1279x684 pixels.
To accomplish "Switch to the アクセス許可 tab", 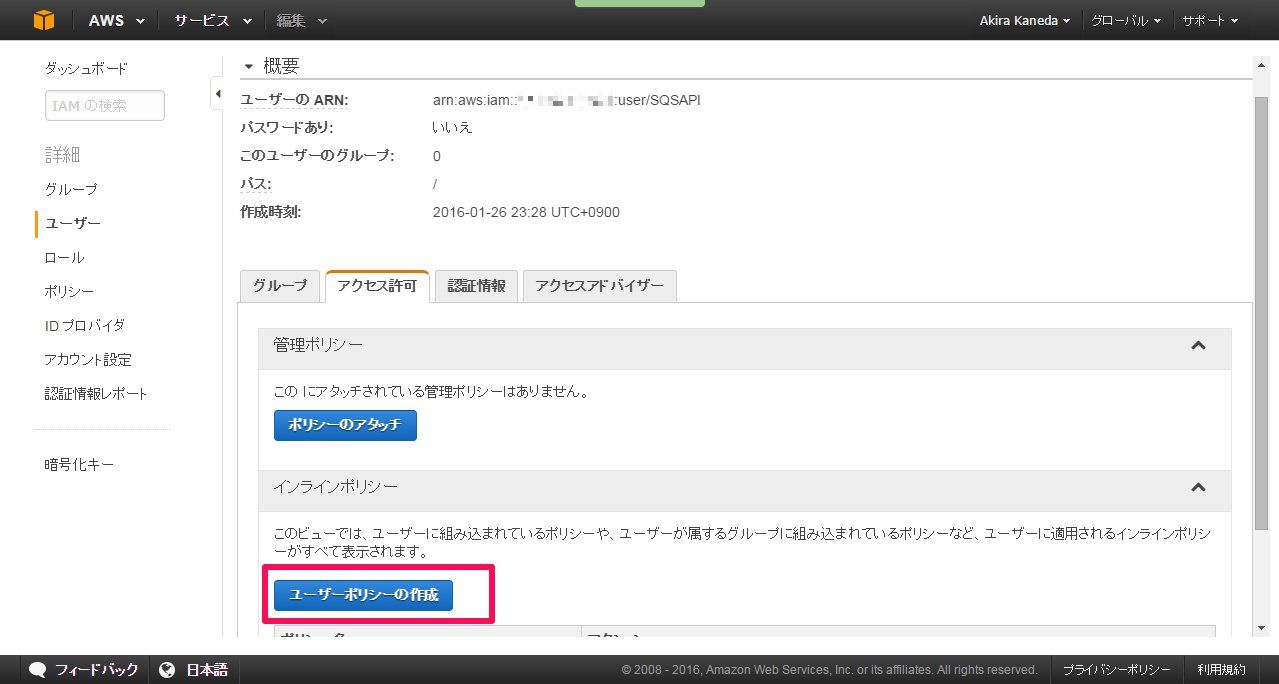I will (x=377, y=286).
